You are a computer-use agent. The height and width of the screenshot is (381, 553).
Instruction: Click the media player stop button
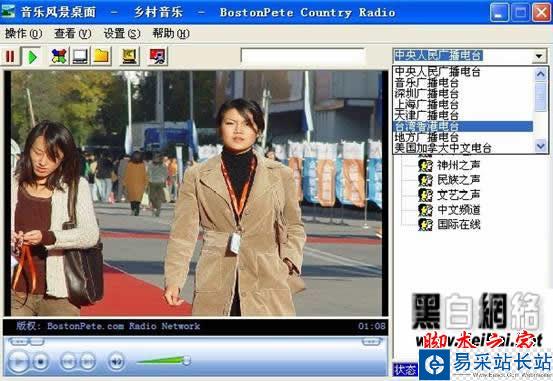point(41,361)
